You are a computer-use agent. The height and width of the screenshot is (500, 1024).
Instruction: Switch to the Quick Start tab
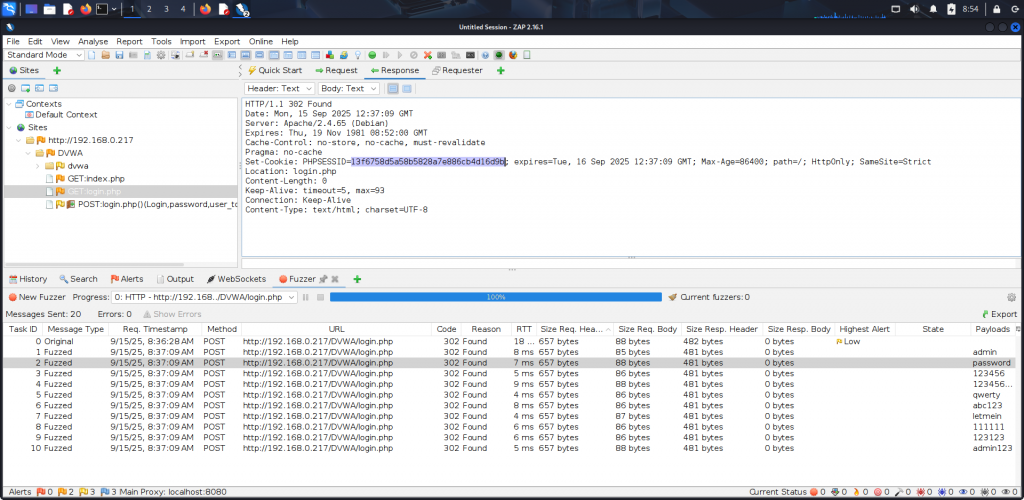[274, 70]
